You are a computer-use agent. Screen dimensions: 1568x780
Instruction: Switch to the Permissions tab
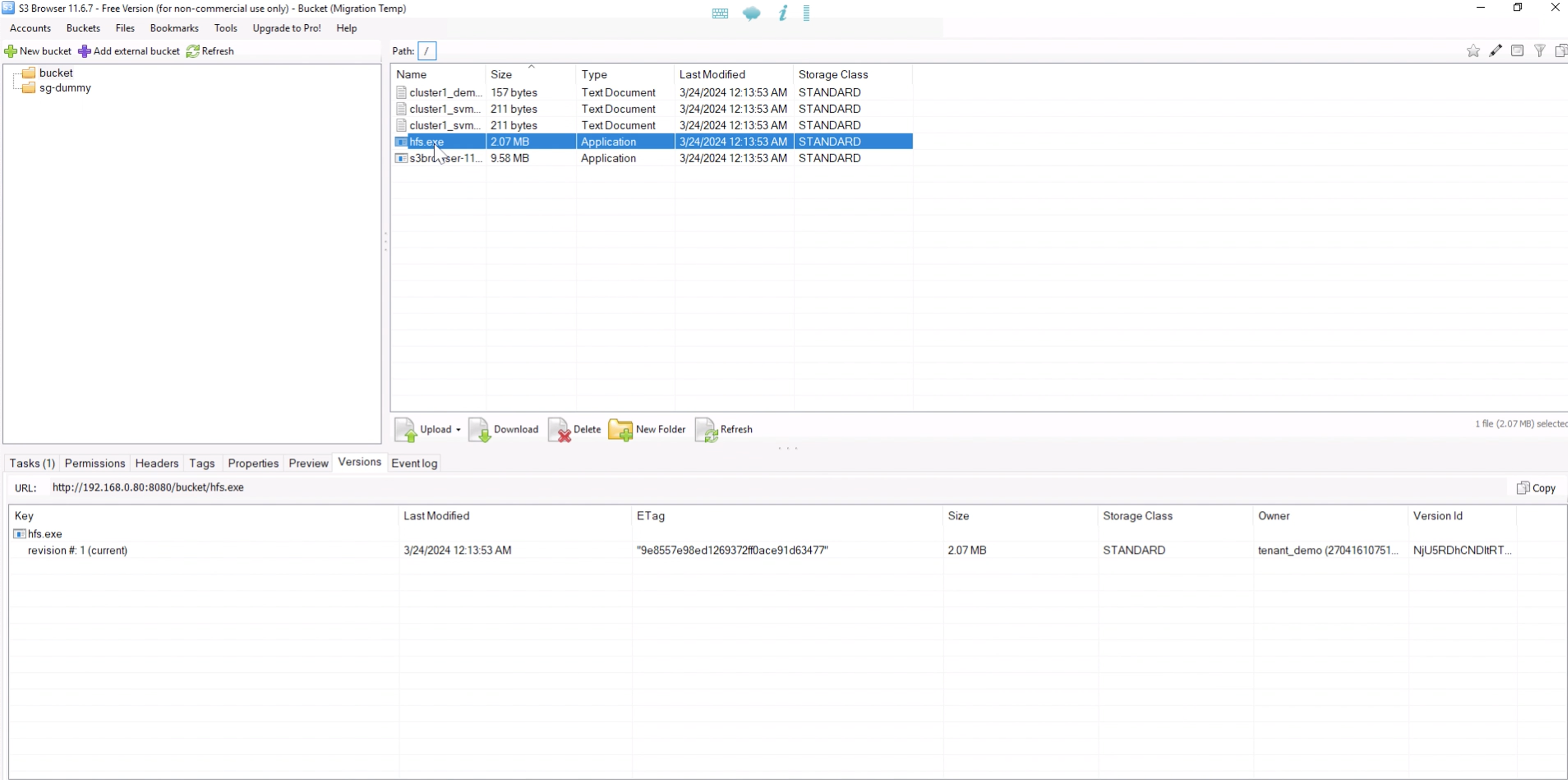click(x=94, y=462)
